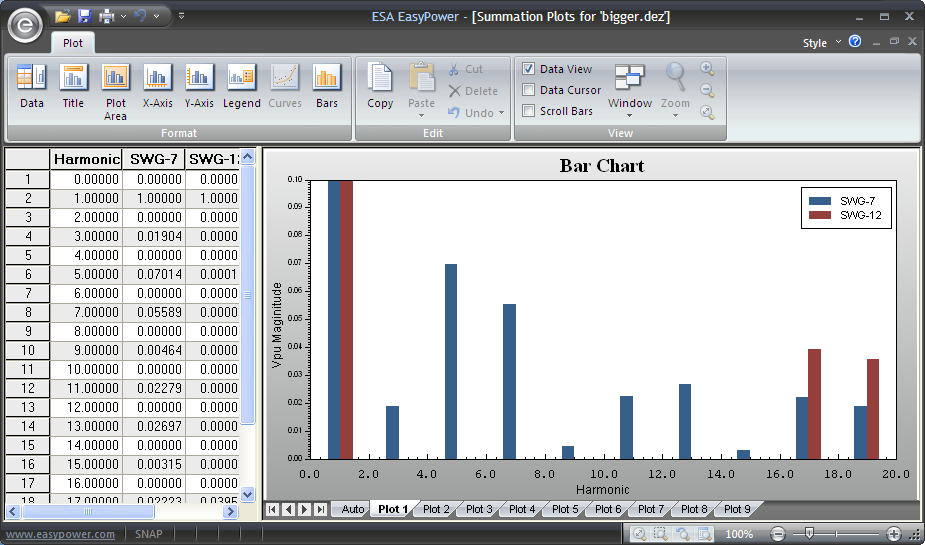Image resolution: width=925 pixels, height=545 pixels.
Task: Click the SWG-12 red legend swatch
Action: tap(820, 215)
